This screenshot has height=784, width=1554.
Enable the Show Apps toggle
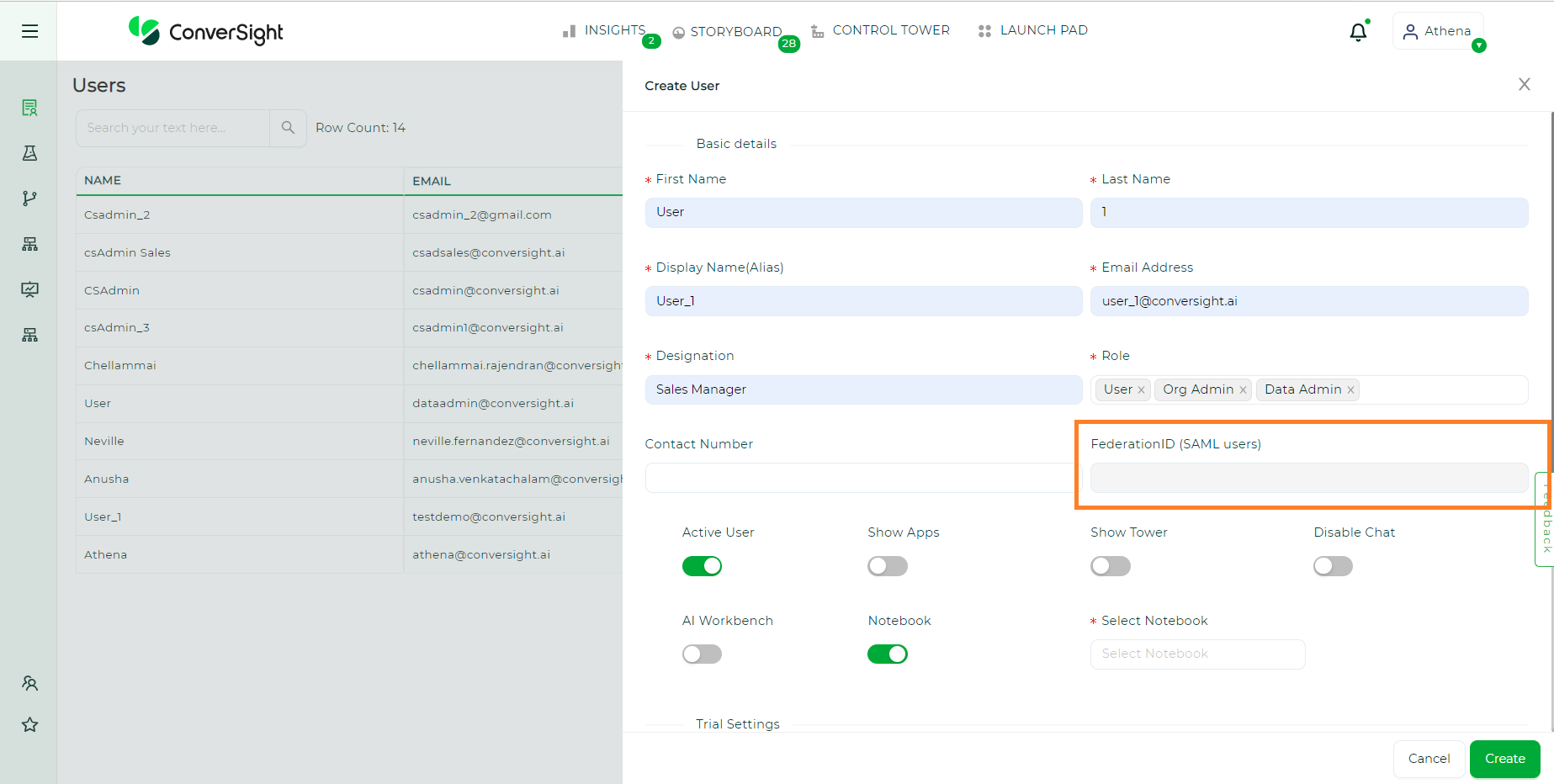coord(887,565)
